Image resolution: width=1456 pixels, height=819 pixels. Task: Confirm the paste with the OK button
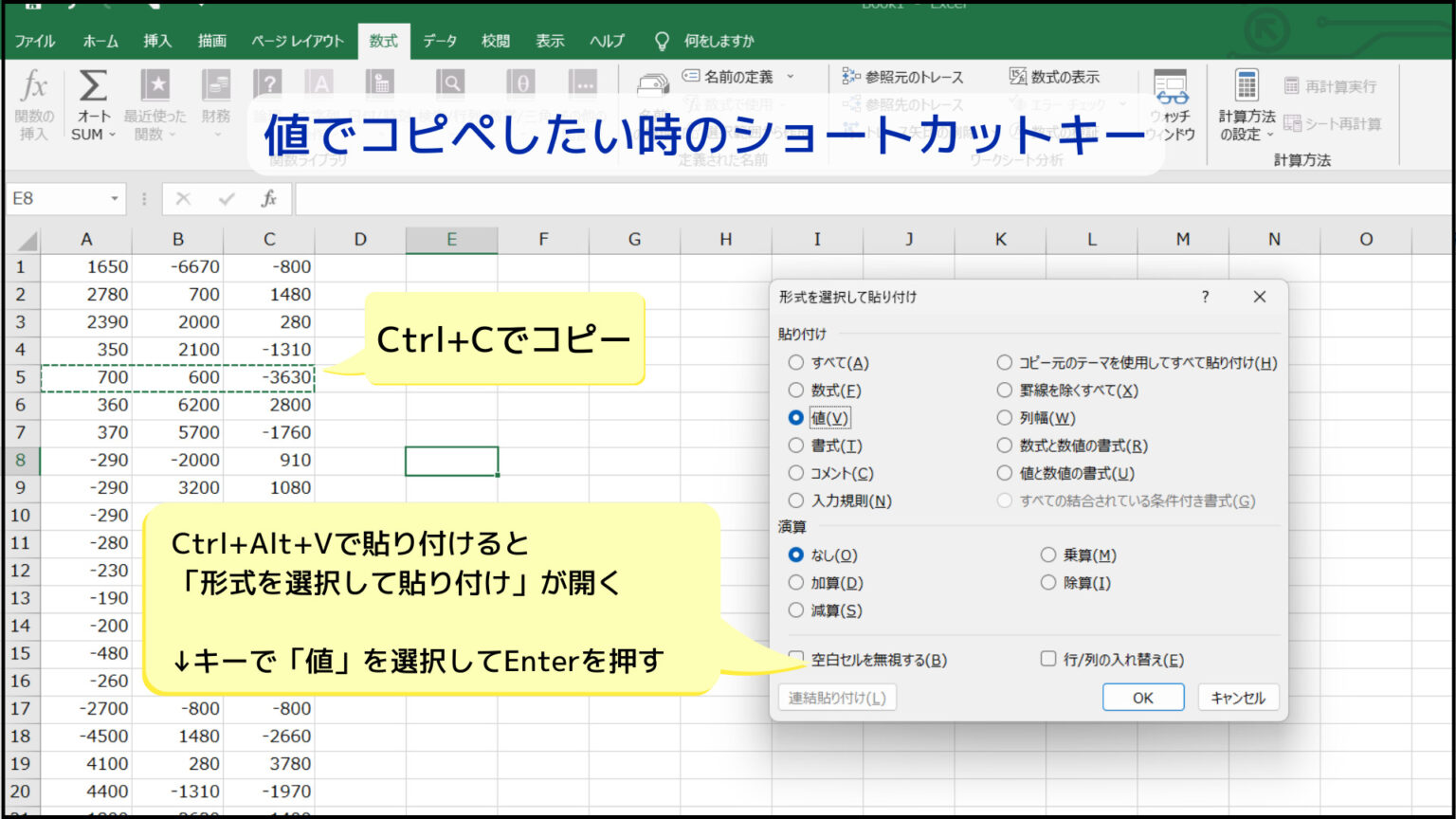point(1142,697)
